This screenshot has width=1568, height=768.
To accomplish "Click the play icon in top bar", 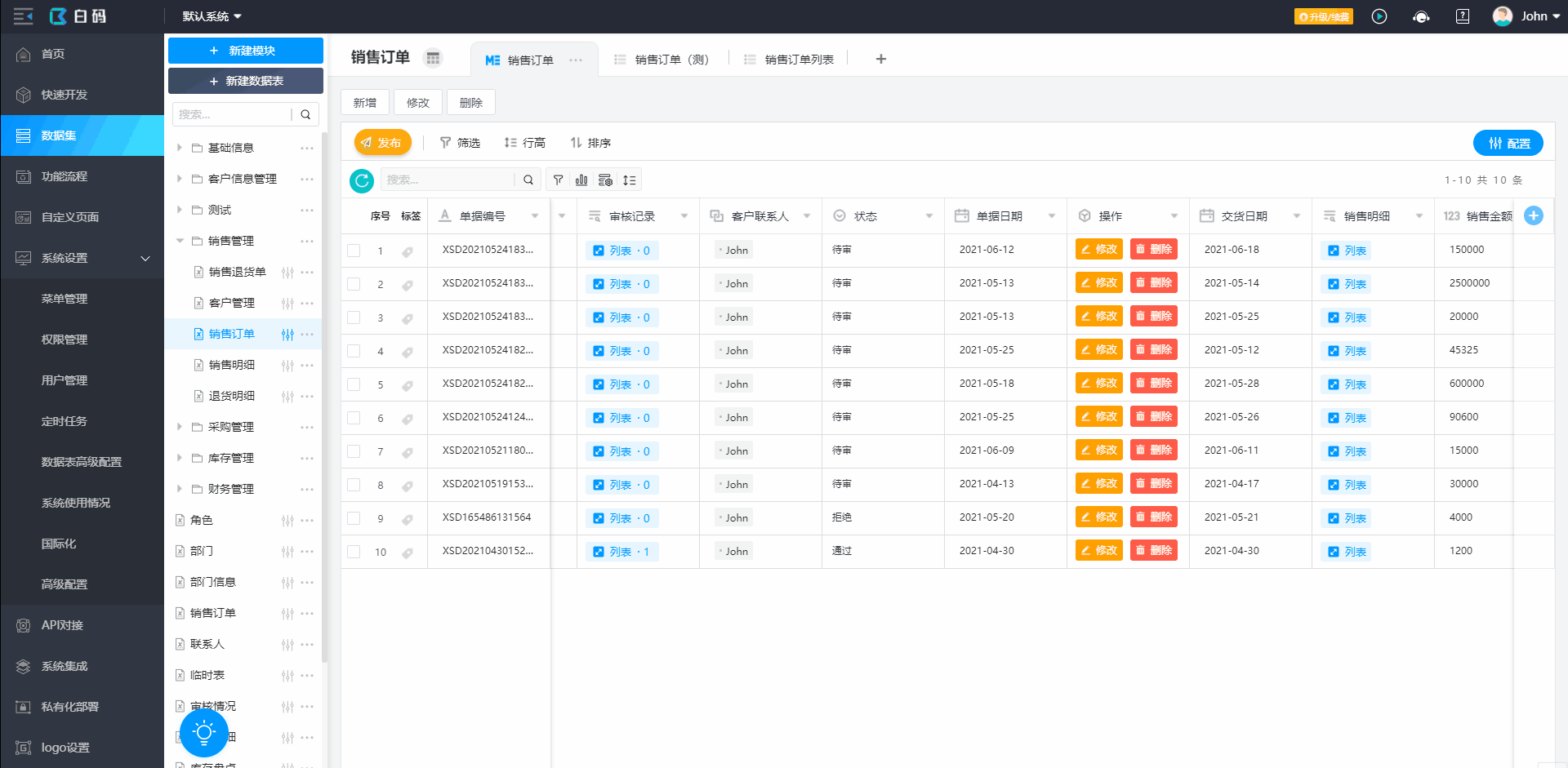I will click(1379, 16).
